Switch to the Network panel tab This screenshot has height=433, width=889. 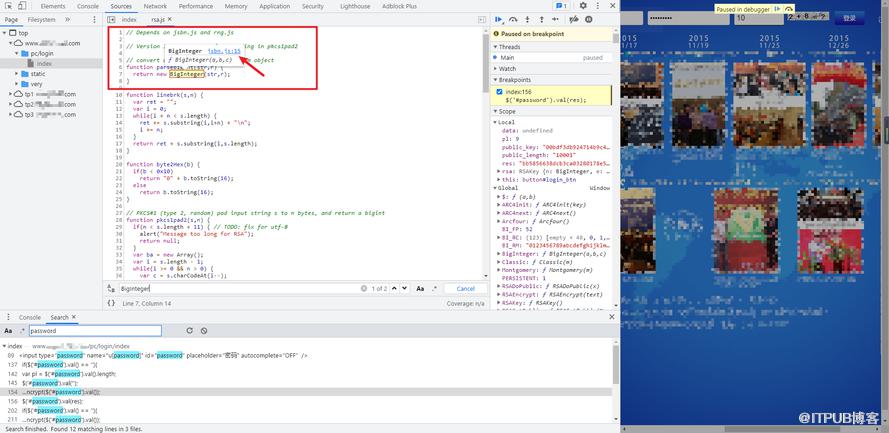(x=155, y=6)
